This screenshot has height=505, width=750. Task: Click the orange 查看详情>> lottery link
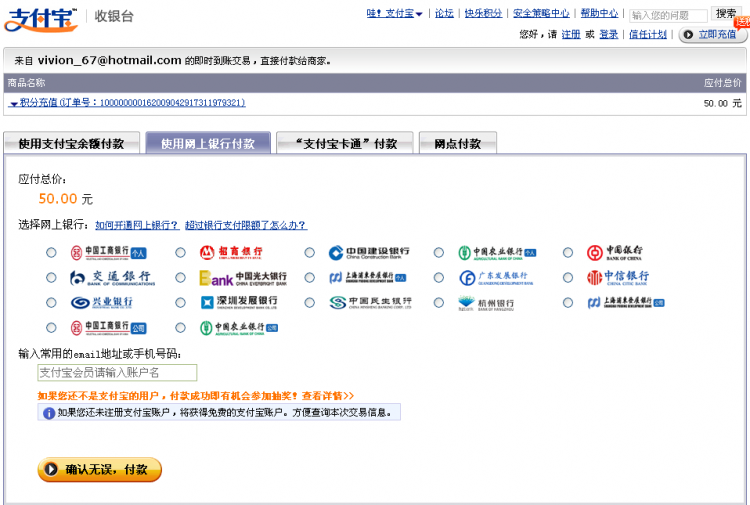pos(328,396)
